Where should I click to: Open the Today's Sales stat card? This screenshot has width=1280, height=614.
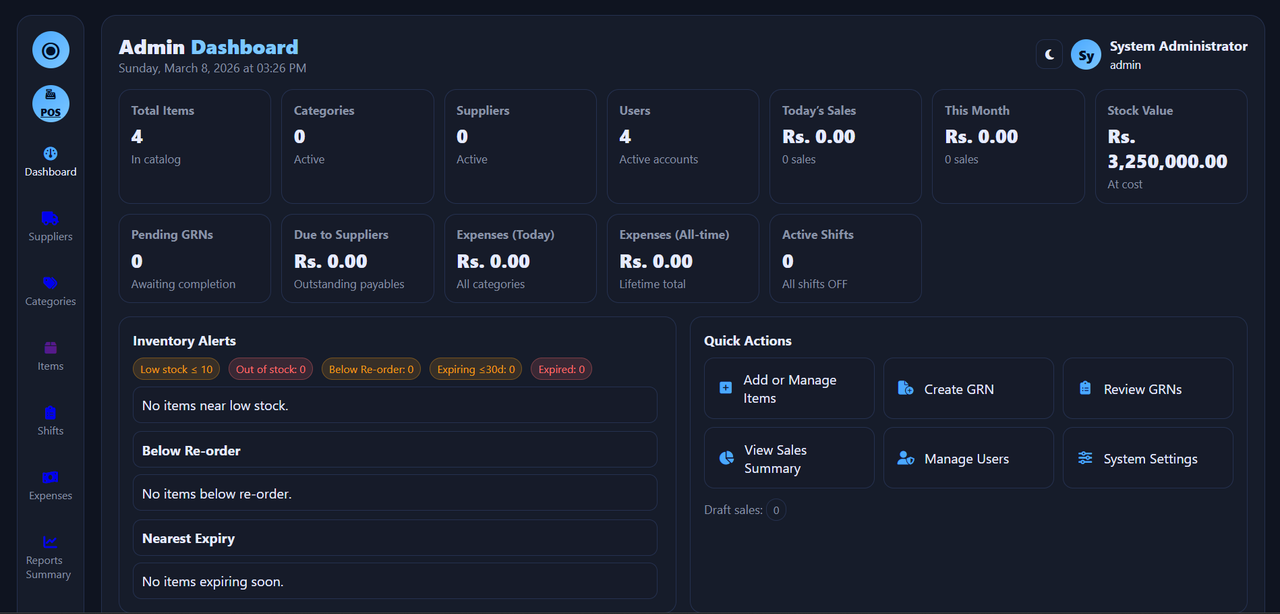coord(845,147)
